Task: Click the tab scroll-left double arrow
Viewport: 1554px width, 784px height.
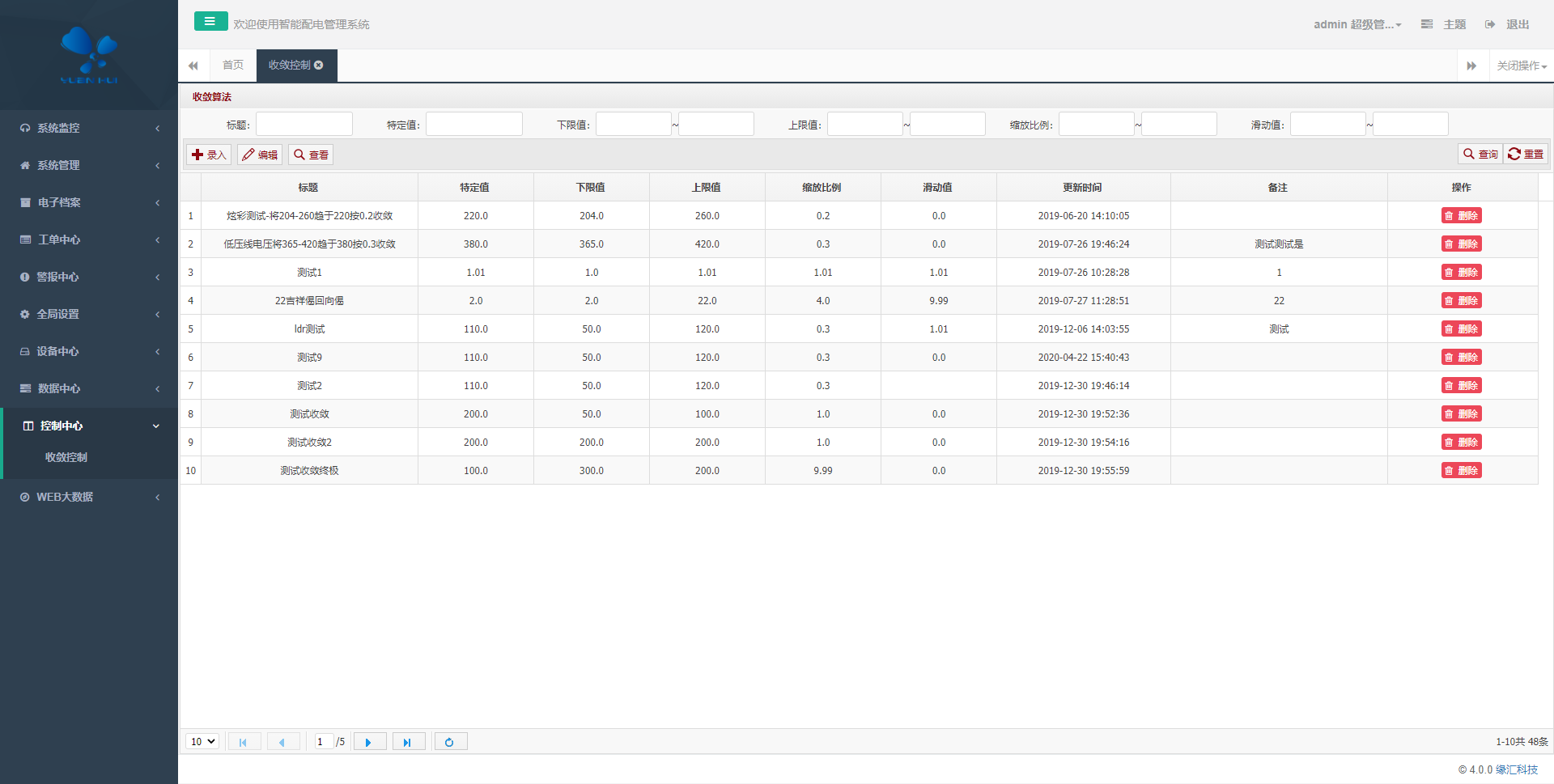Action: [x=193, y=66]
